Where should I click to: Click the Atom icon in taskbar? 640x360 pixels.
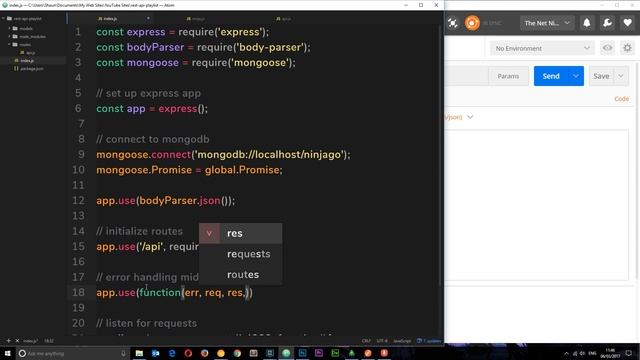[286, 353]
